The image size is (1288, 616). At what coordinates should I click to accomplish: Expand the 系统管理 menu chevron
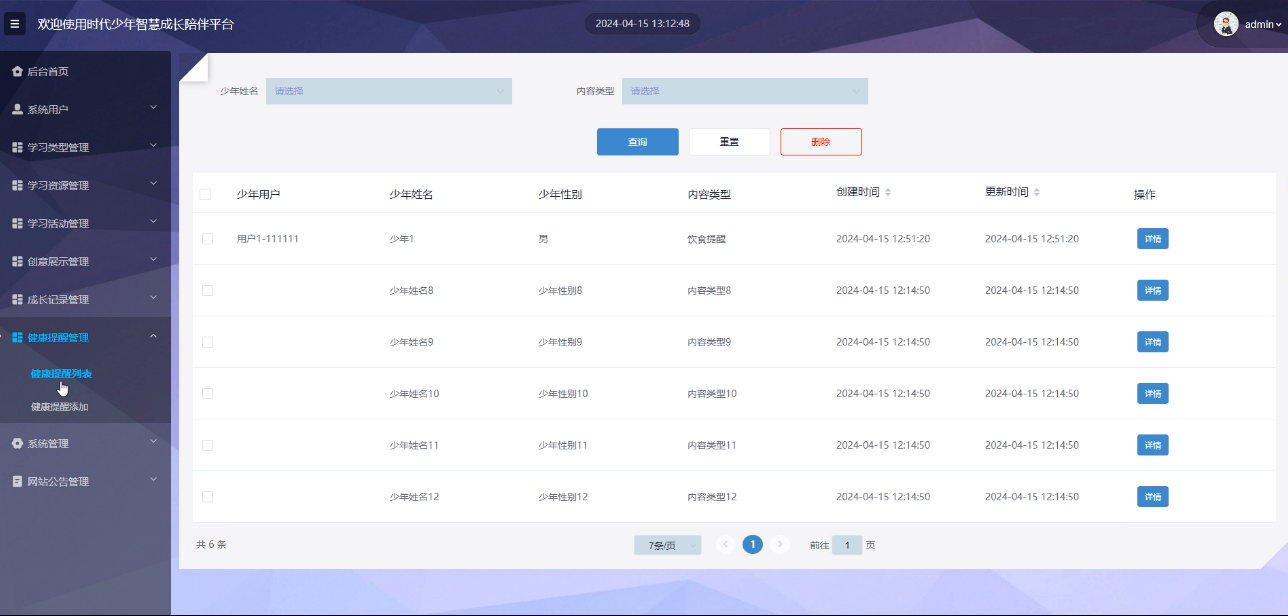coord(153,440)
